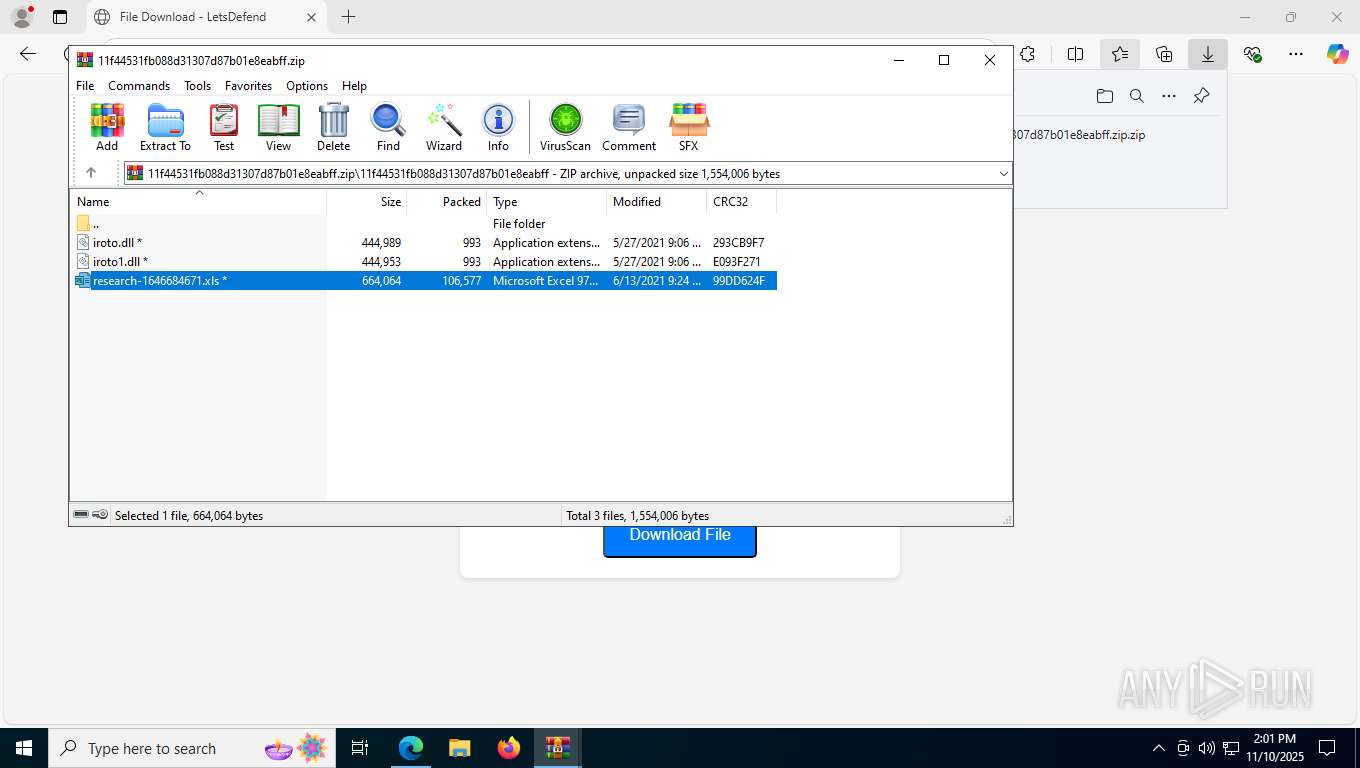
Task: Select iroto.dll file row
Action: click(424, 243)
